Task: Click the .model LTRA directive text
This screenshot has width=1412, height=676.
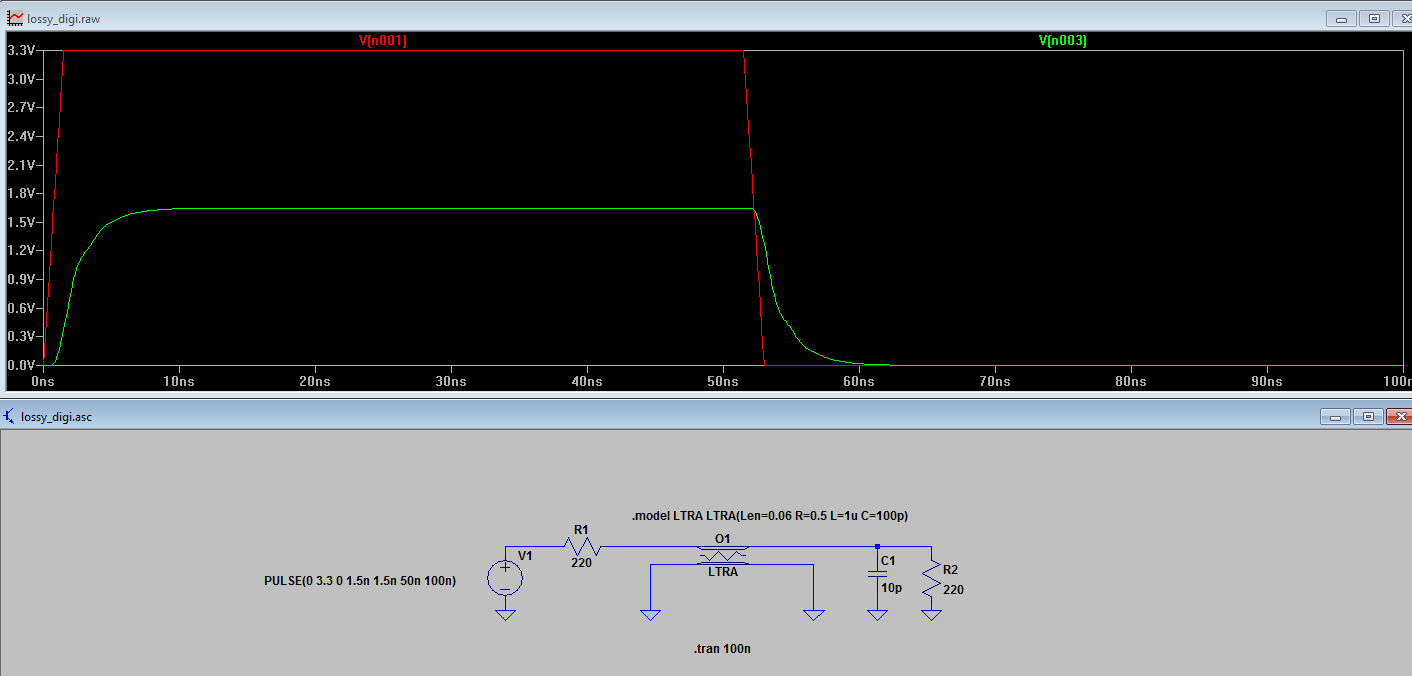Action: [x=770, y=516]
